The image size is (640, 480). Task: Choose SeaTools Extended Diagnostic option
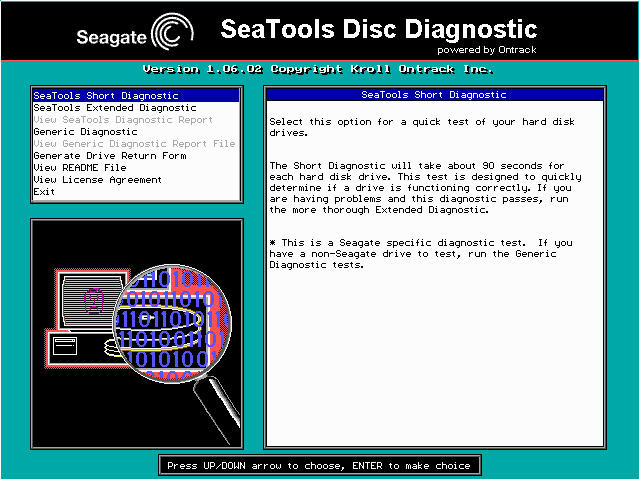[x=115, y=108]
